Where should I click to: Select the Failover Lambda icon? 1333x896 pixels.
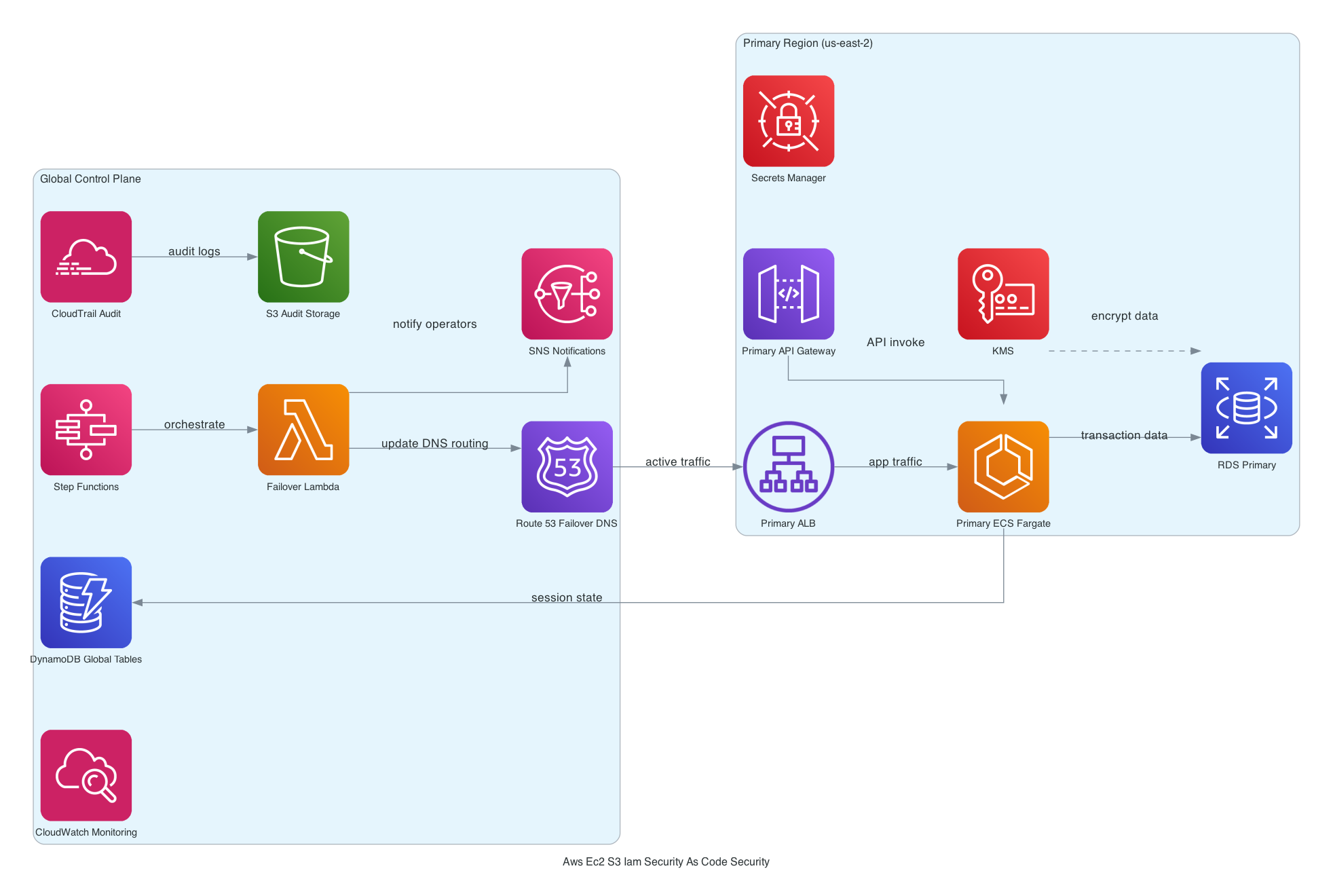click(303, 430)
